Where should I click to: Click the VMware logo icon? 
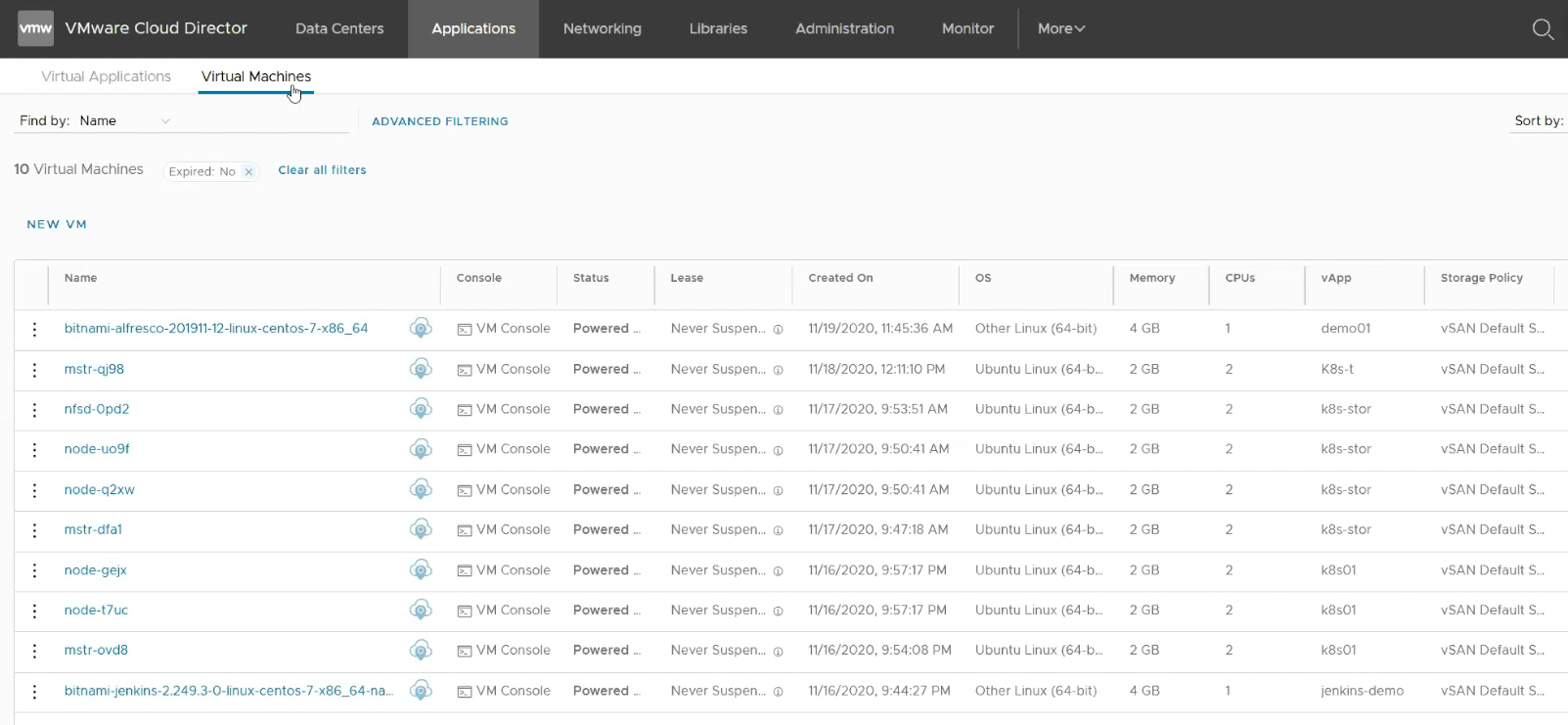click(x=36, y=28)
